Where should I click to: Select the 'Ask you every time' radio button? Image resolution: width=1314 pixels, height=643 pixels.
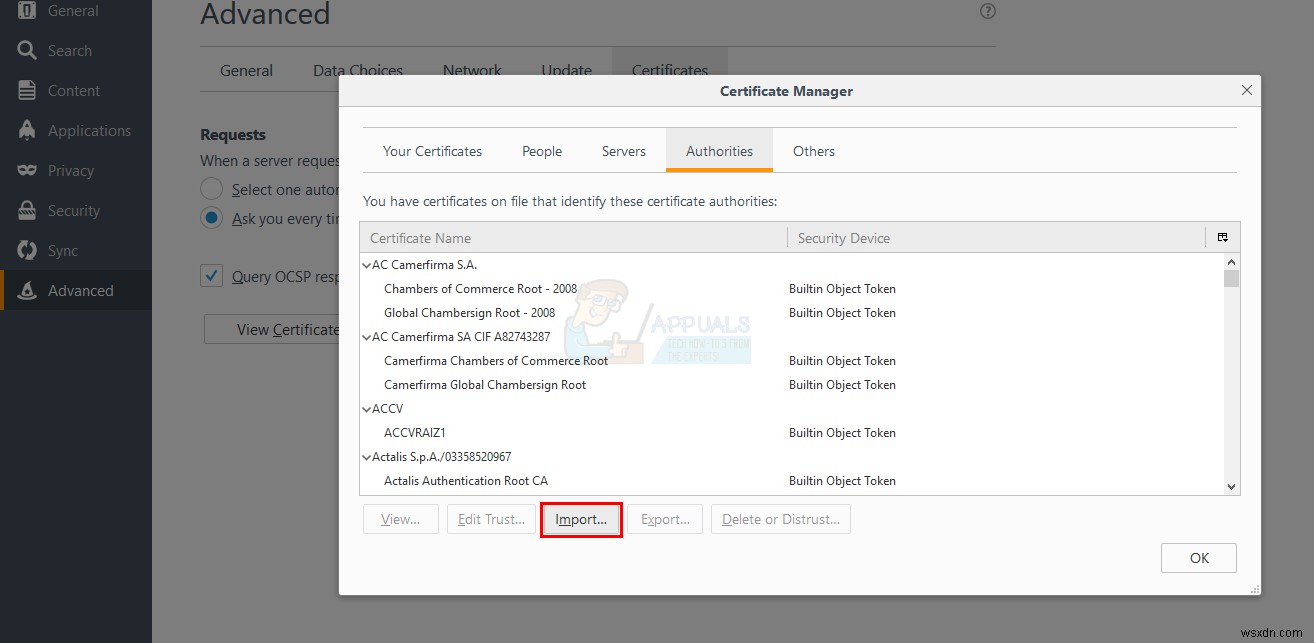tap(211, 219)
